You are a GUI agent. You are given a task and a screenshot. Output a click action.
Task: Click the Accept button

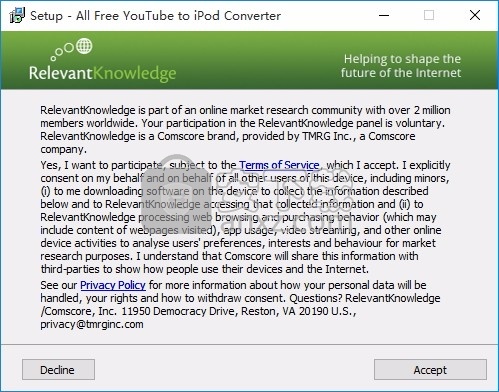pos(430,369)
